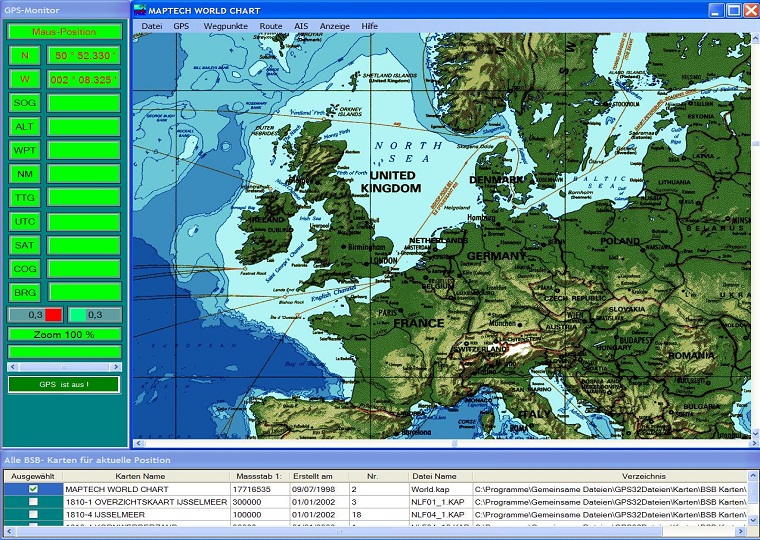Click the 'GPS ist aus !' status button

(64, 384)
